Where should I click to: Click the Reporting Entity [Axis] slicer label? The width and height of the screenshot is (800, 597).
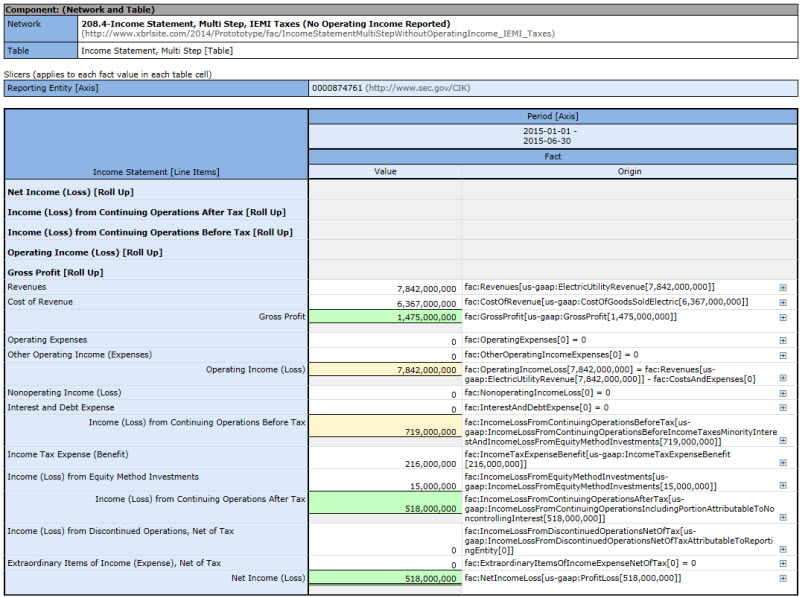click(x=53, y=88)
